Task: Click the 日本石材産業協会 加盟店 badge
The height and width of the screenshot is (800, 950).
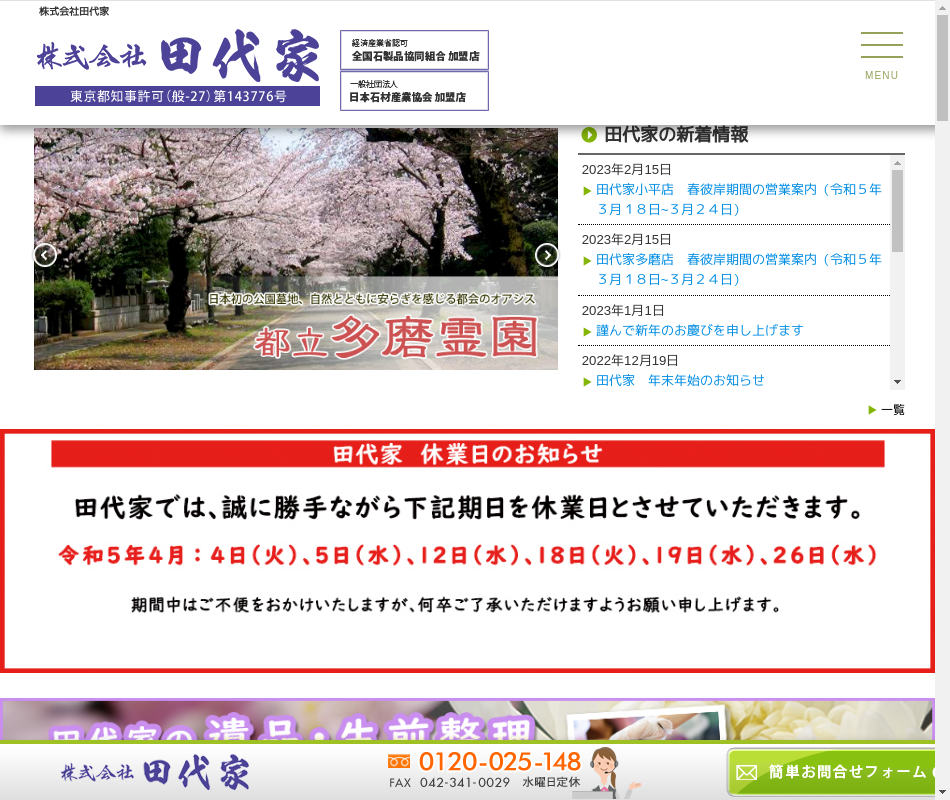Action: 414,91
